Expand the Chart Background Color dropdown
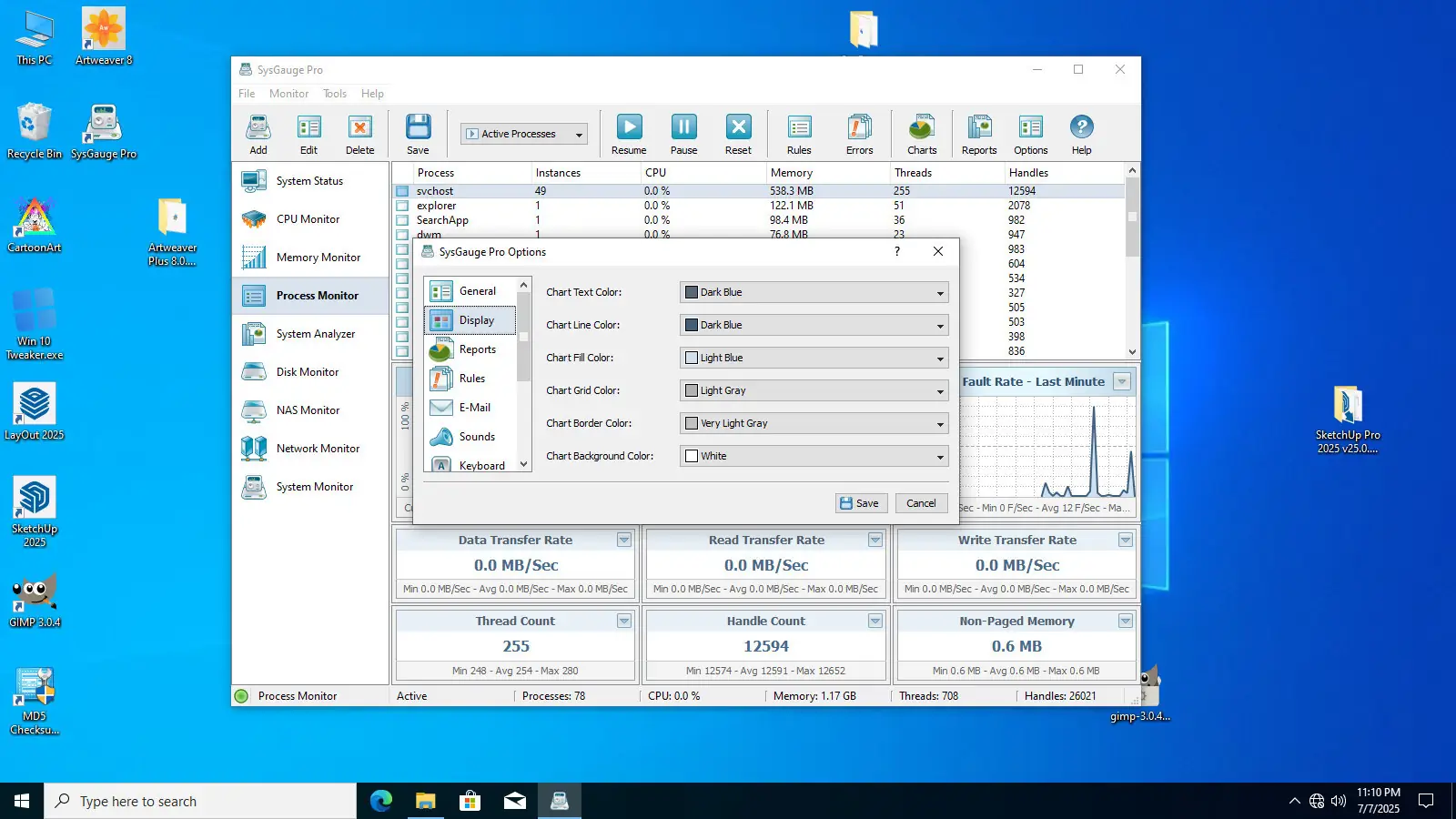 tap(940, 457)
